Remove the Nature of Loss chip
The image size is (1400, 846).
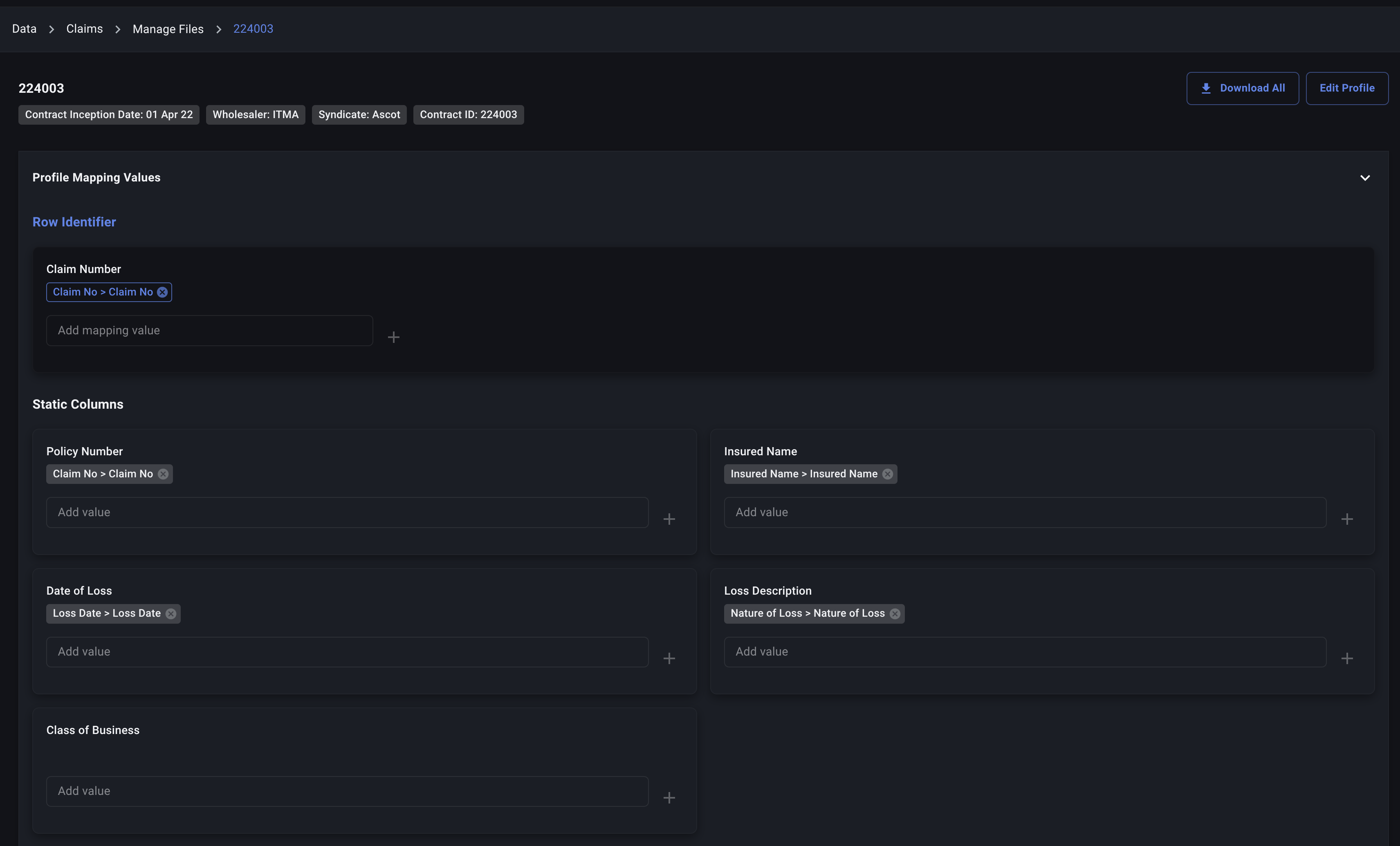[x=895, y=613]
